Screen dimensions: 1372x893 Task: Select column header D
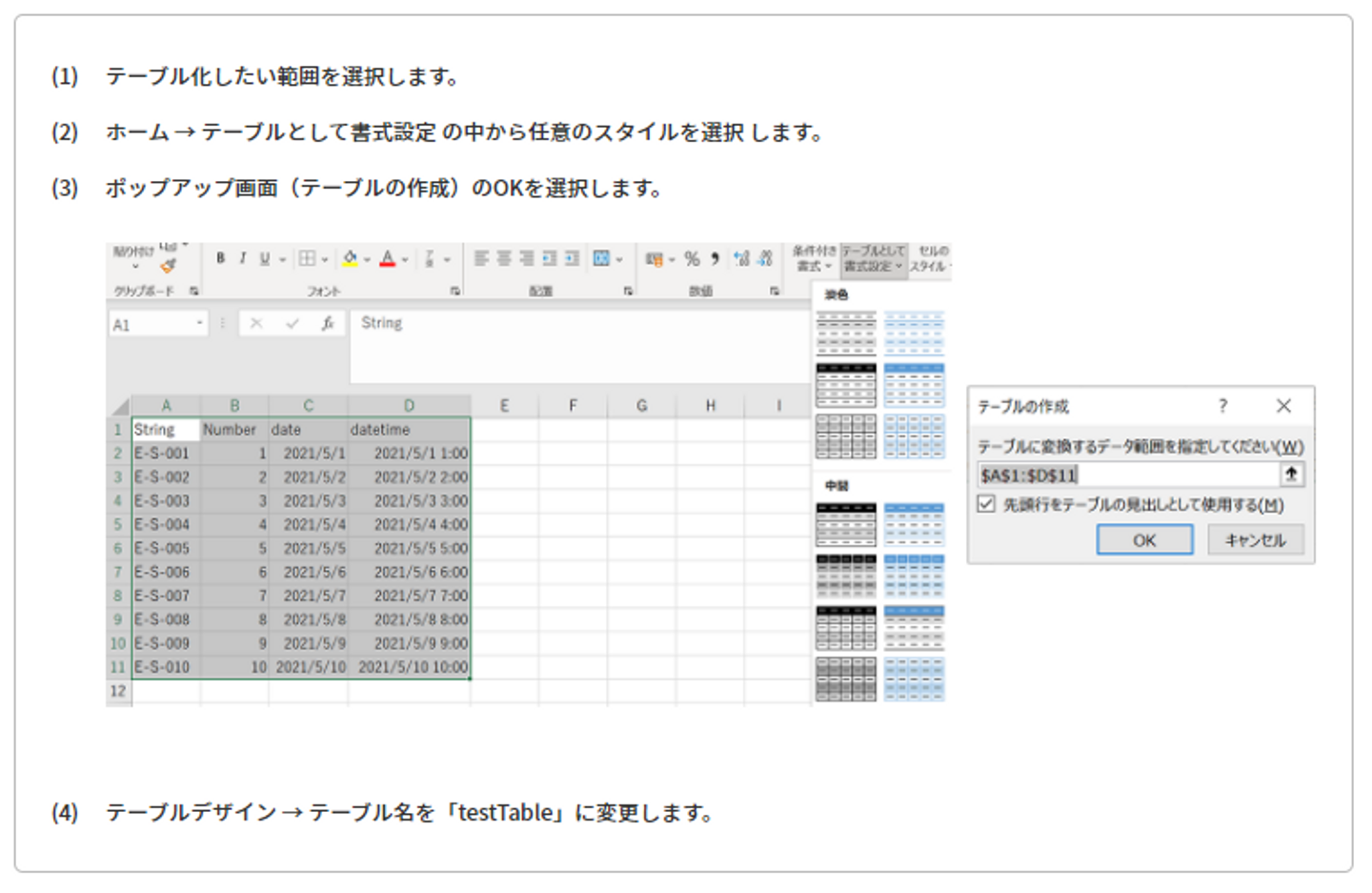[409, 405]
